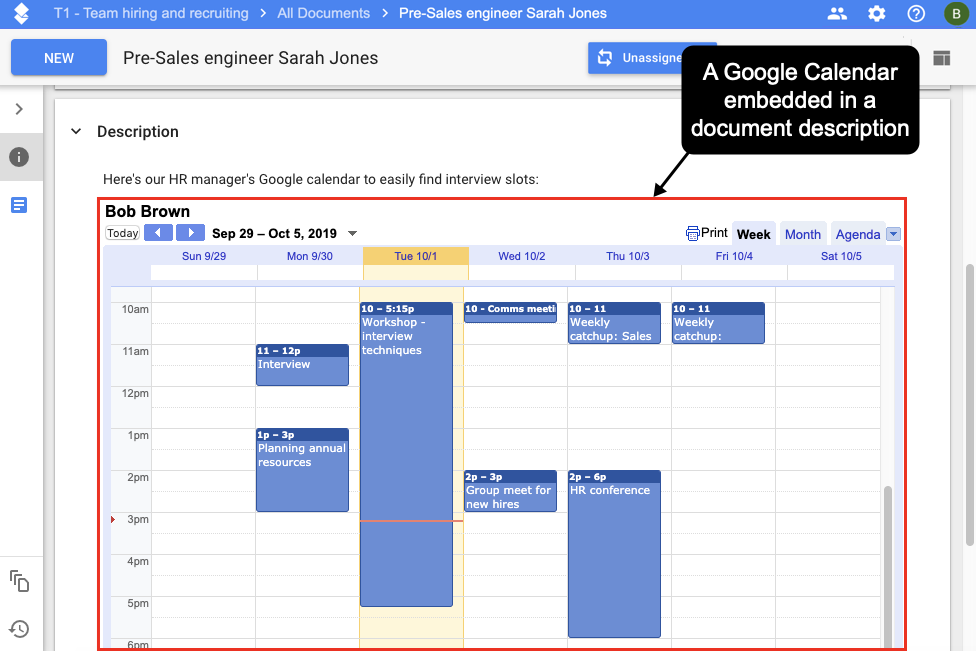This screenshot has height=651, width=976.
Task: Click the Mon 9/30 day header
Action: coord(310,256)
